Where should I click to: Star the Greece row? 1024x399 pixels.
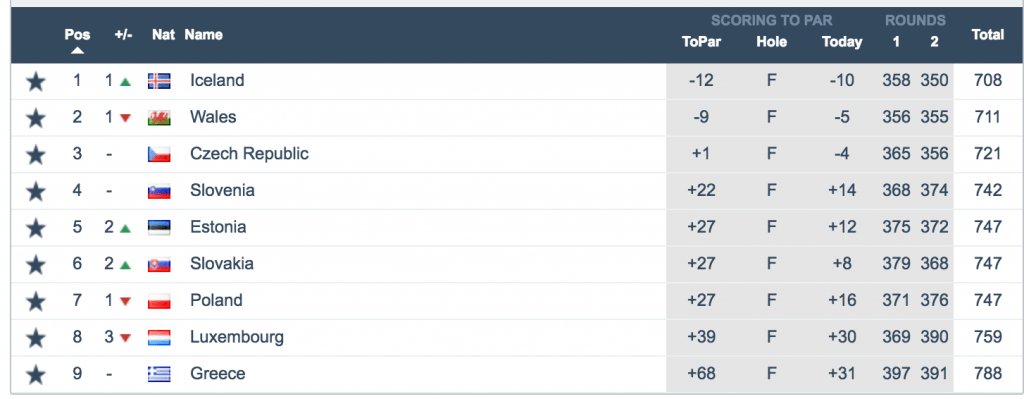(x=36, y=375)
